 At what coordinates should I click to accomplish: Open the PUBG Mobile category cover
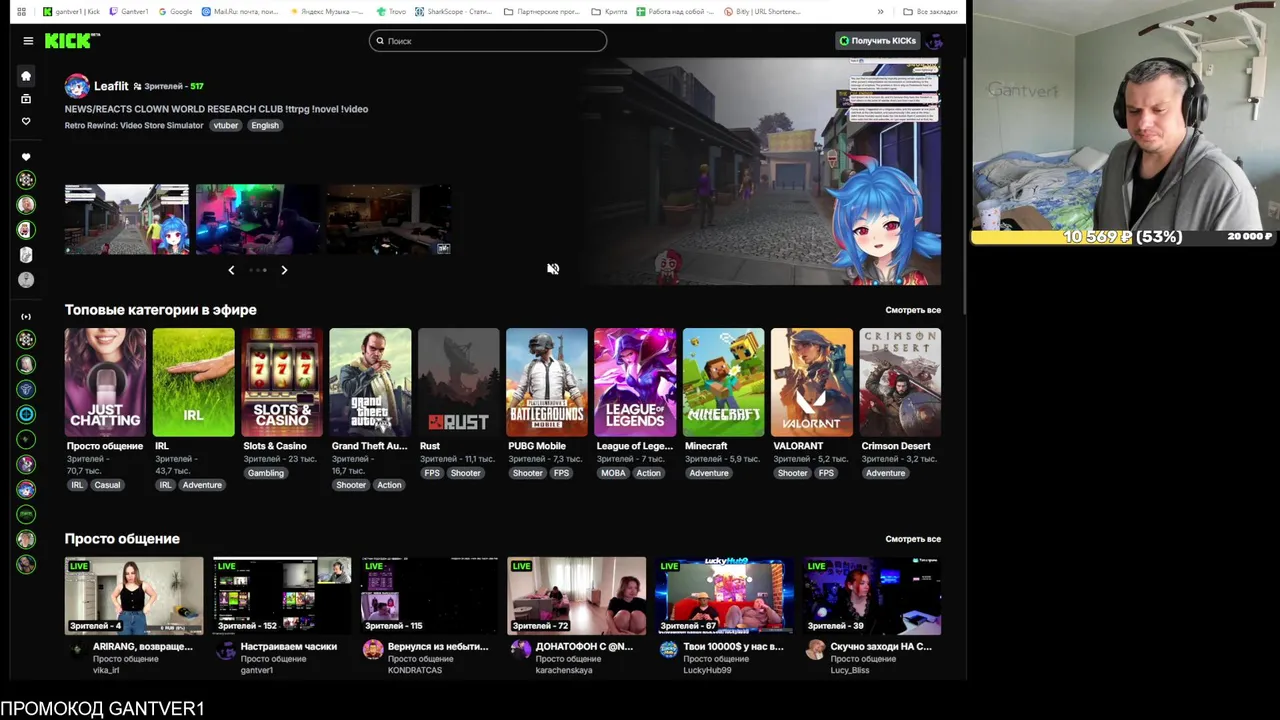click(547, 382)
